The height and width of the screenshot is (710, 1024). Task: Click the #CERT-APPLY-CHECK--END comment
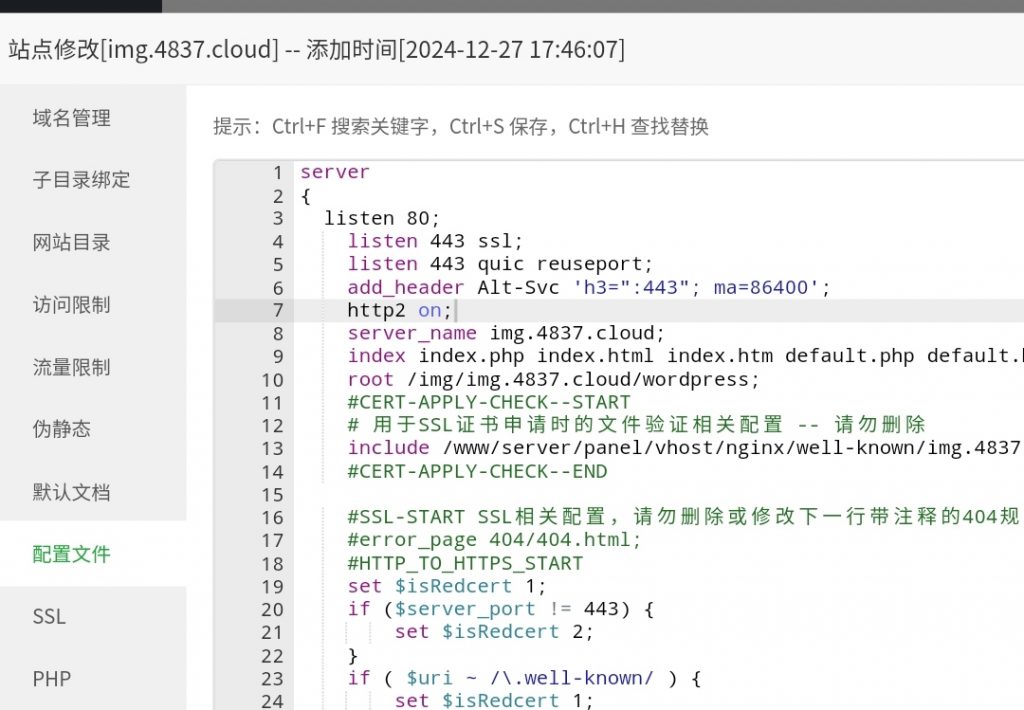[477, 472]
